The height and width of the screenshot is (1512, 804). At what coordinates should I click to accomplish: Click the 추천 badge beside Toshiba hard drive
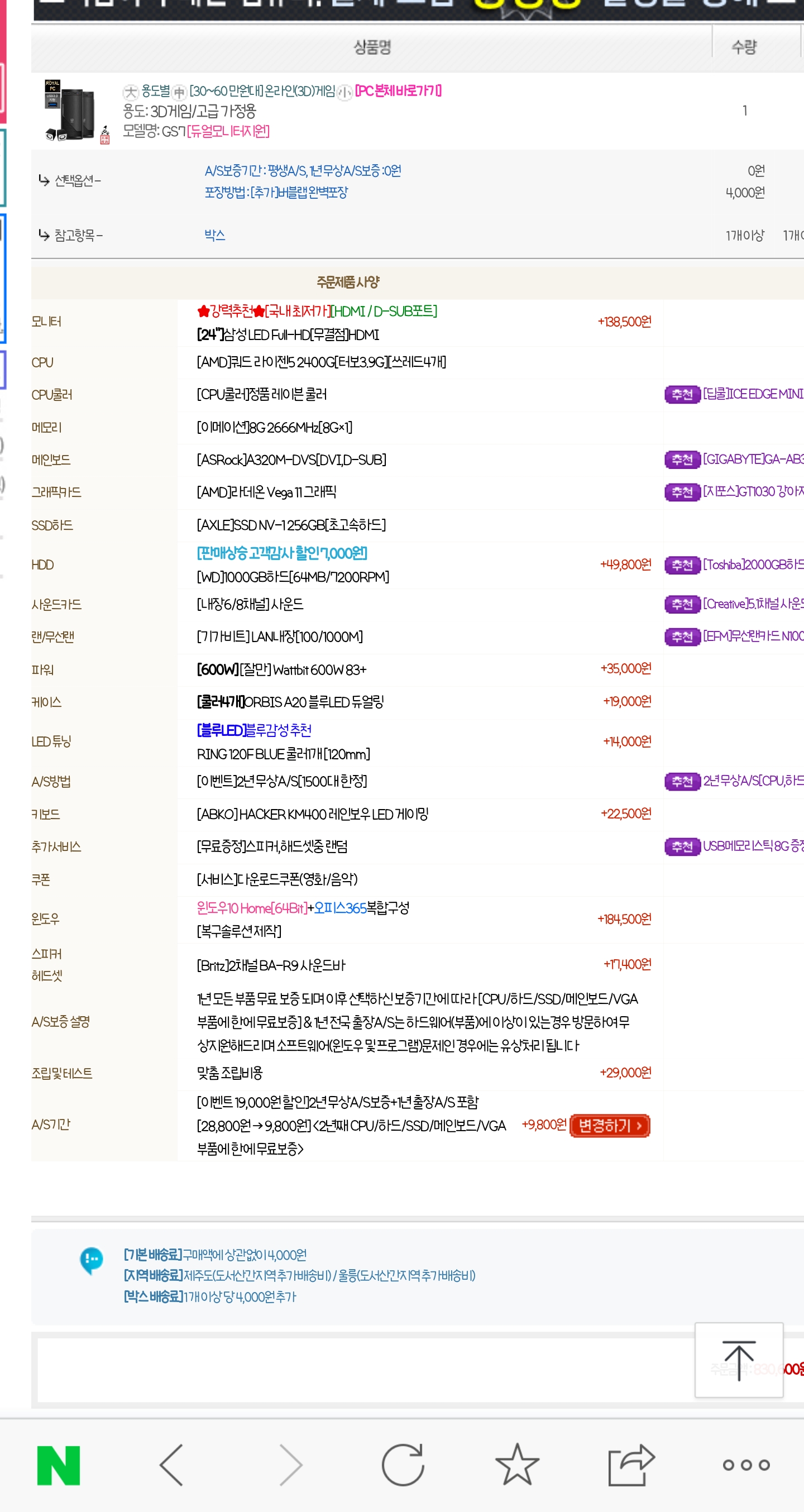682,564
